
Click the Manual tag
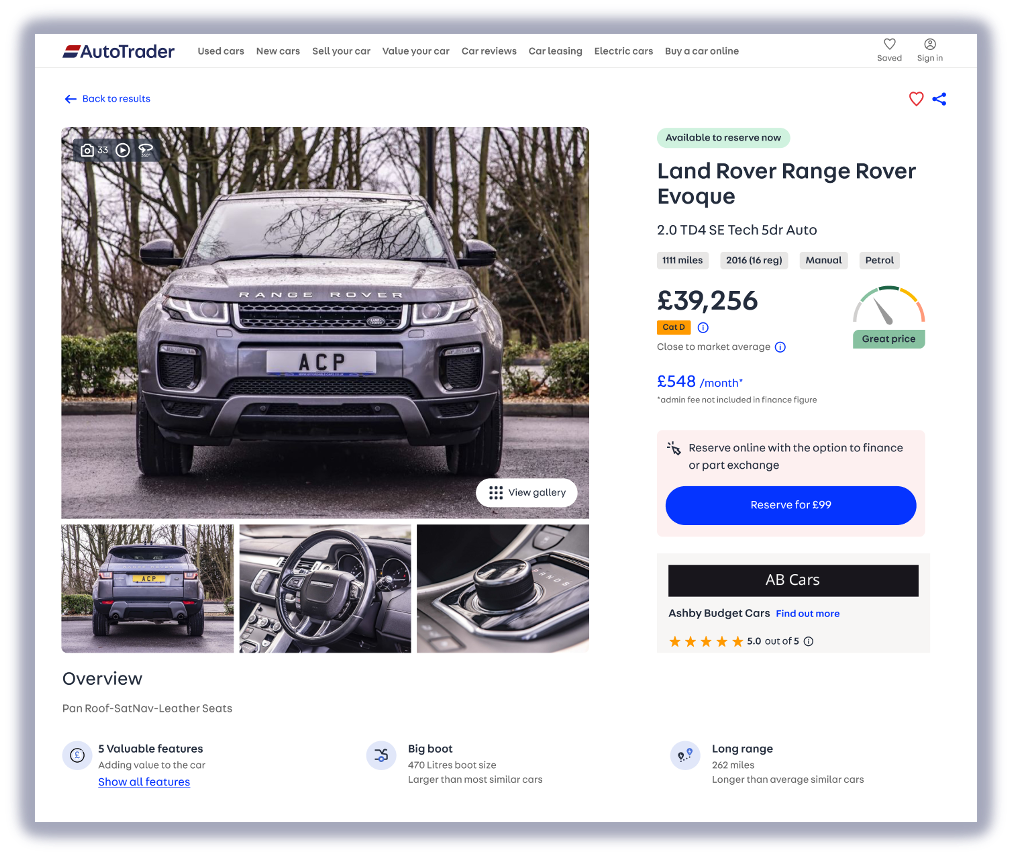824,260
